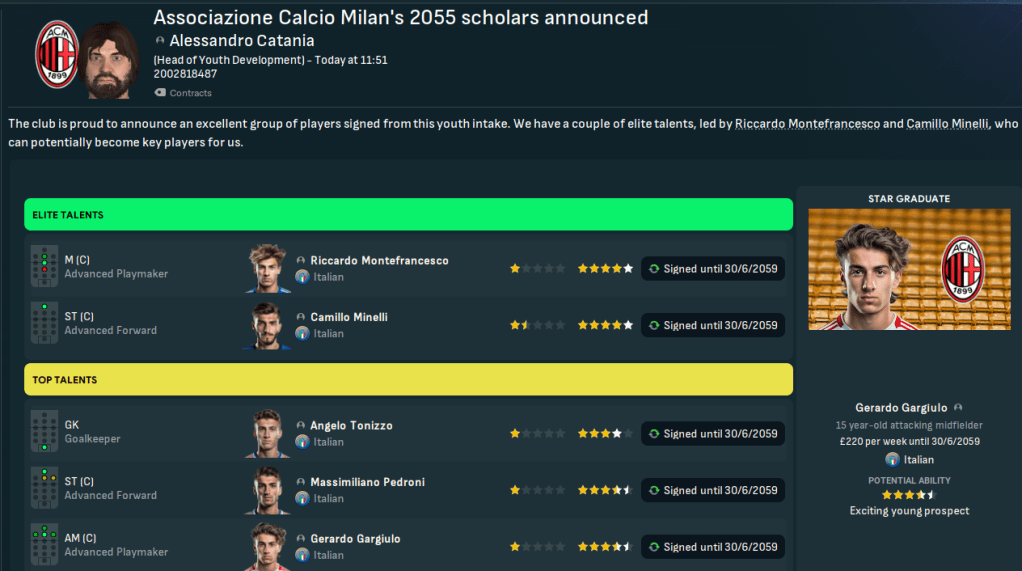The image size is (1022, 571).
Task: Open Riccardo Montefrancesco link in announcement text
Action: click(x=807, y=124)
